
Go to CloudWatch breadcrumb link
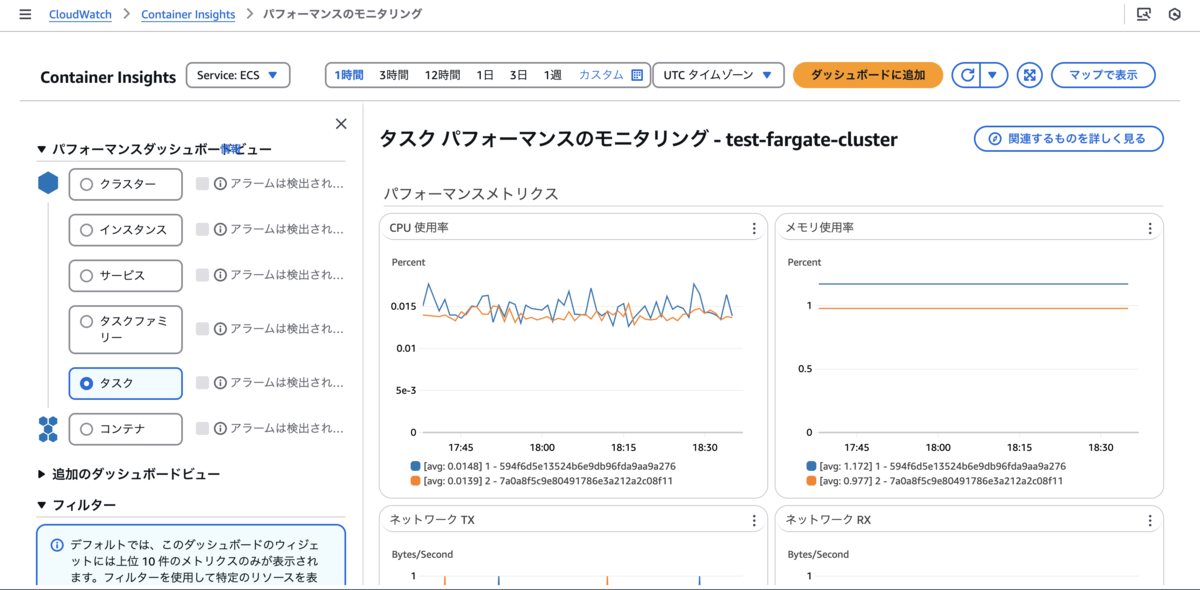[79, 15]
